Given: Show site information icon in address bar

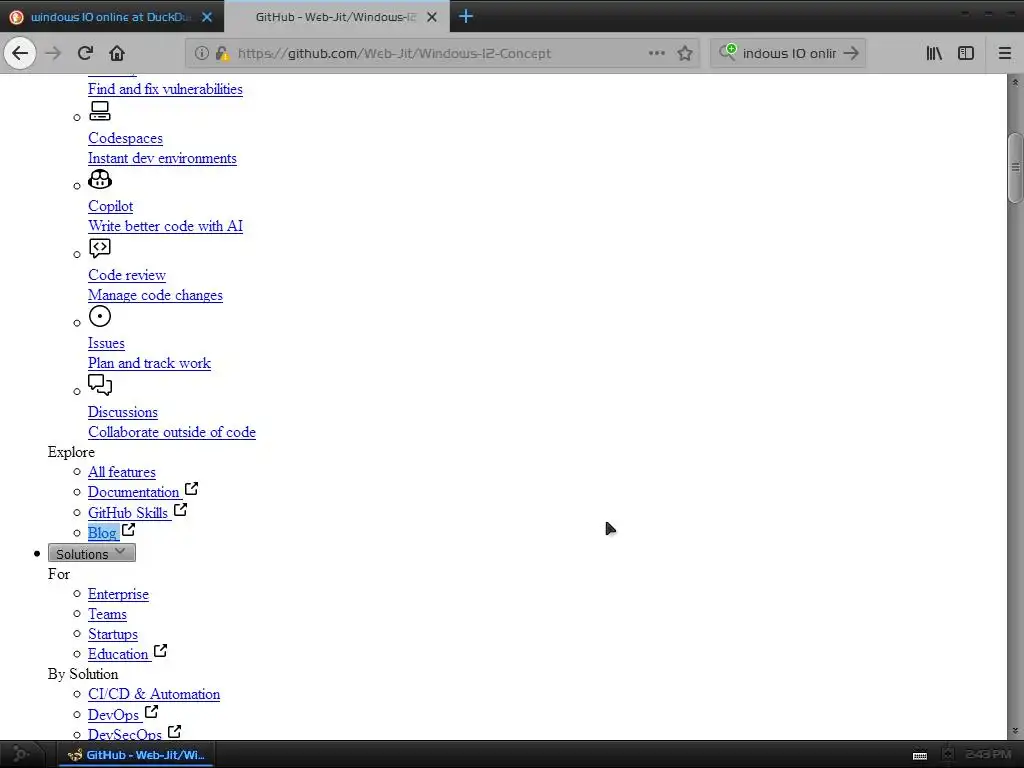Looking at the screenshot, I should tap(202, 53).
